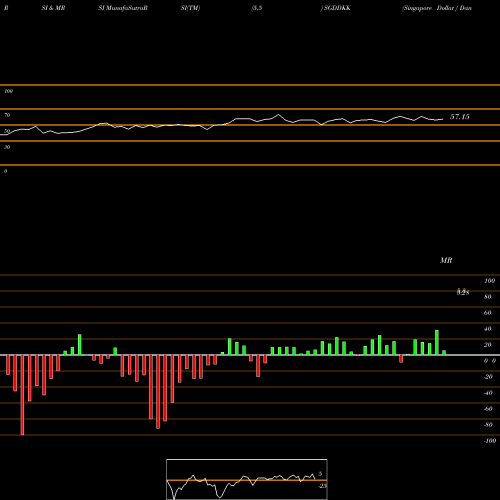This screenshot has height=500, width=500.
Task: Click the 'SI(TM)' header text
Action: [190, 8]
